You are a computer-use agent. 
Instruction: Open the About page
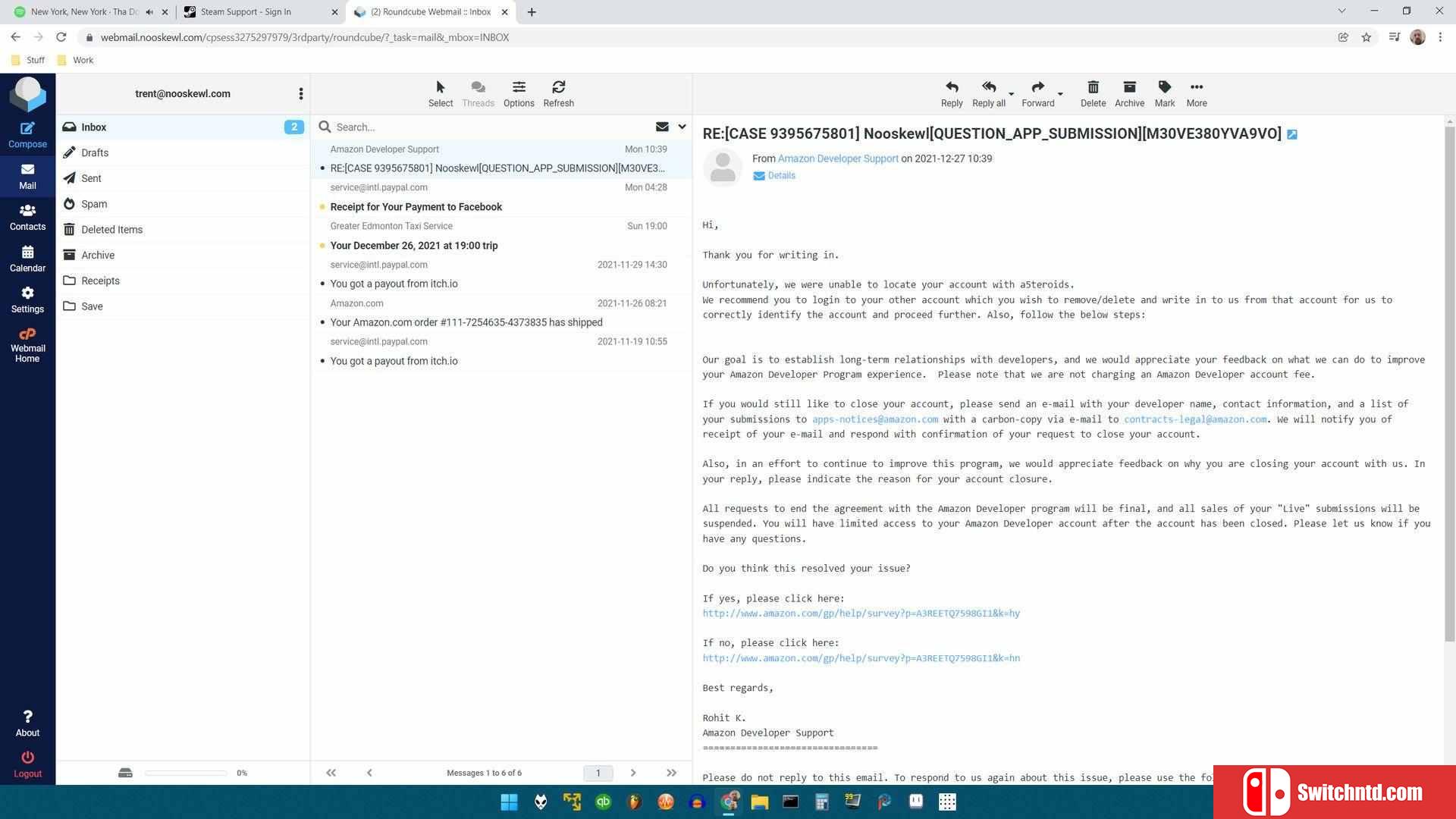click(x=27, y=723)
